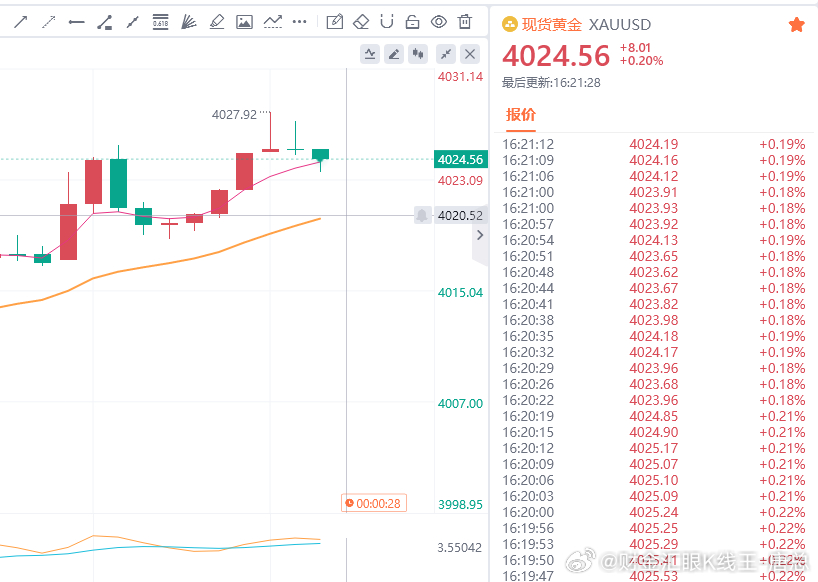The width and height of the screenshot is (818, 582).
Task: Click the 4007.00 axis price label
Action: pos(460,403)
